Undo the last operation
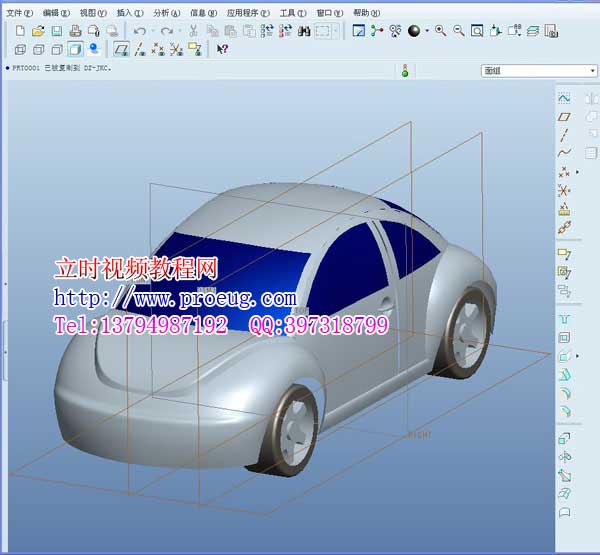 click(x=140, y=31)
